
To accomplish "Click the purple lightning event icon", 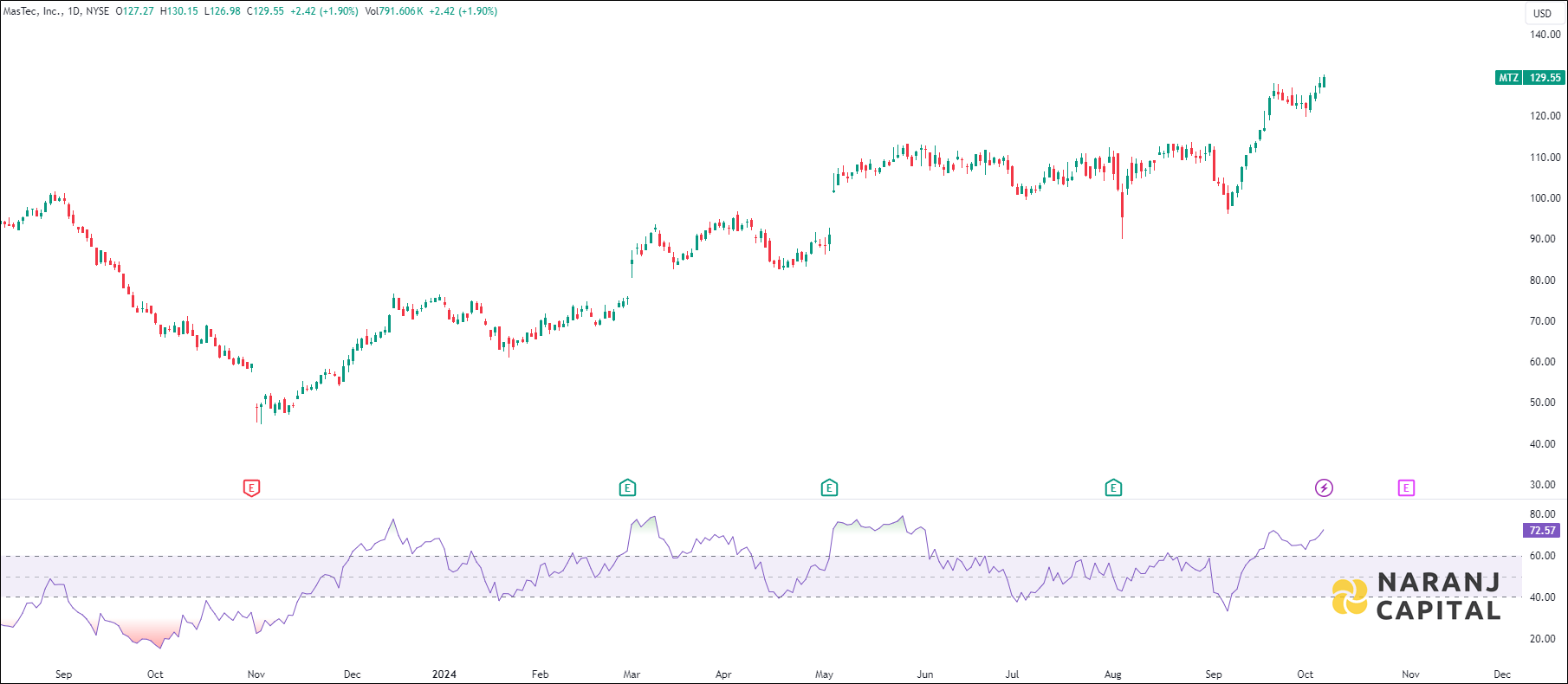I will 1324,488.
